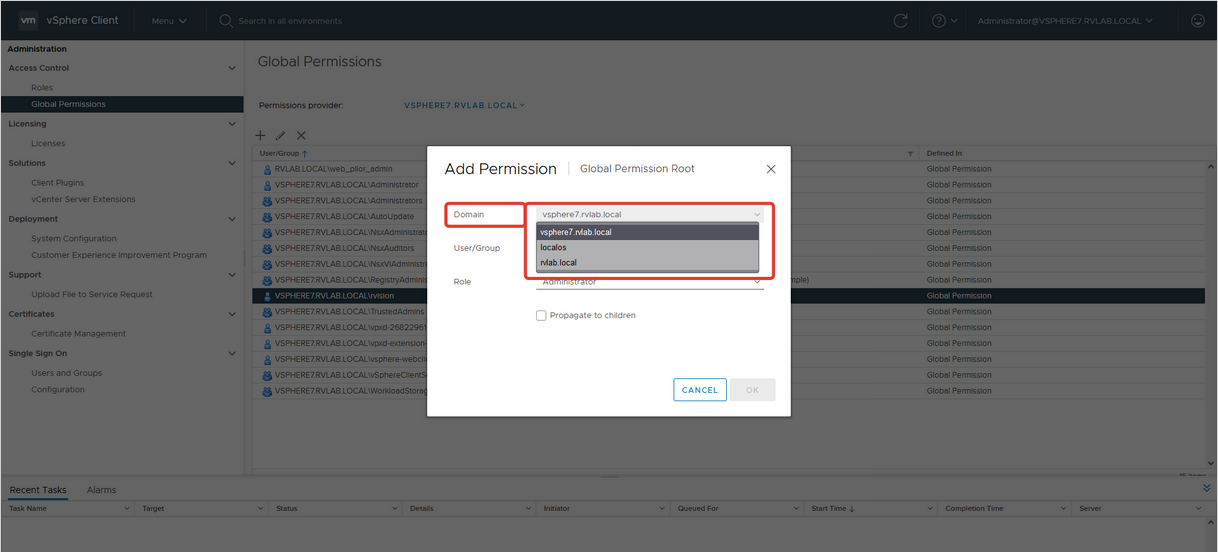
Task: Click the OK button
Action: tap(753, 390)
